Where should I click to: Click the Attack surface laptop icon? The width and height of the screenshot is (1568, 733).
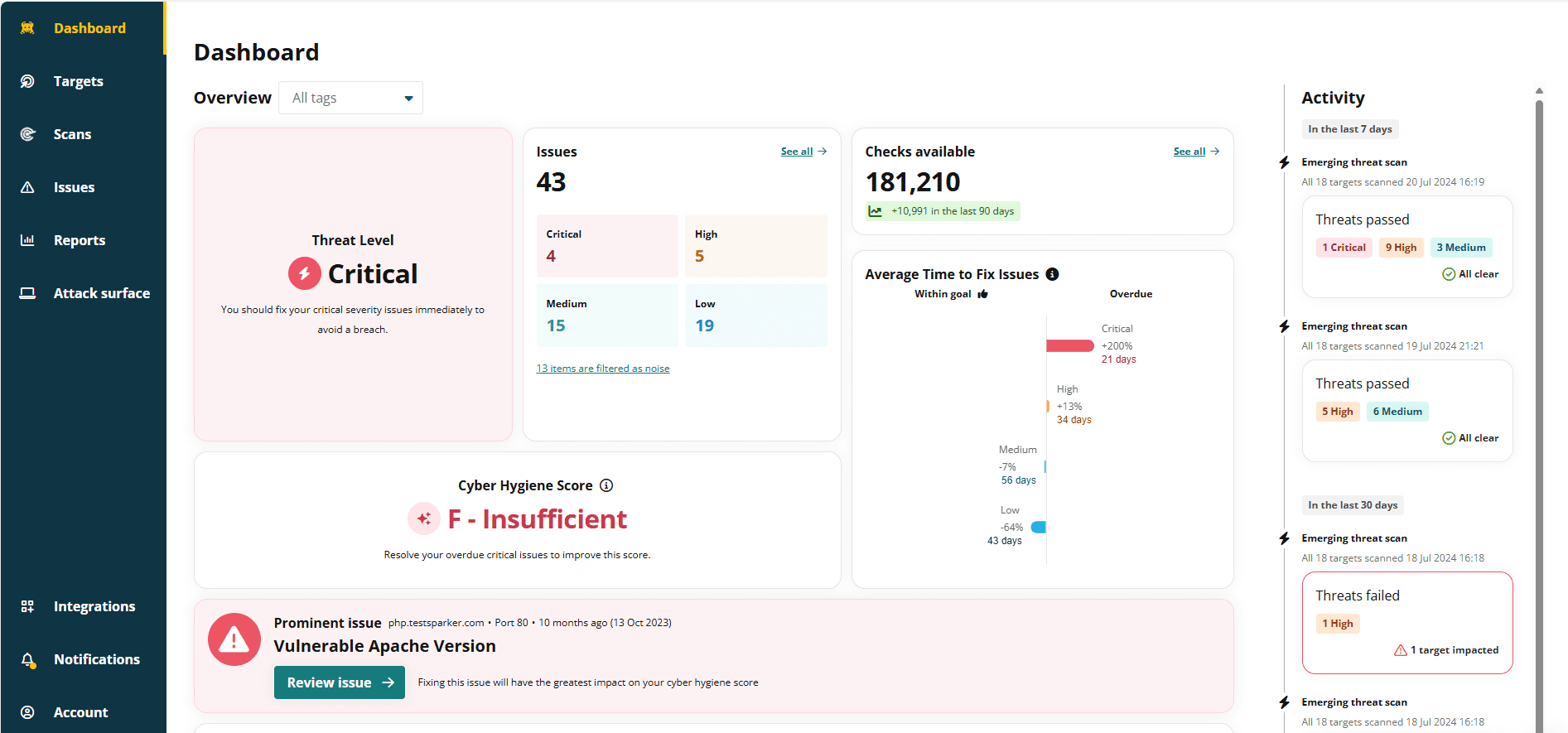(x=27, y=293)
